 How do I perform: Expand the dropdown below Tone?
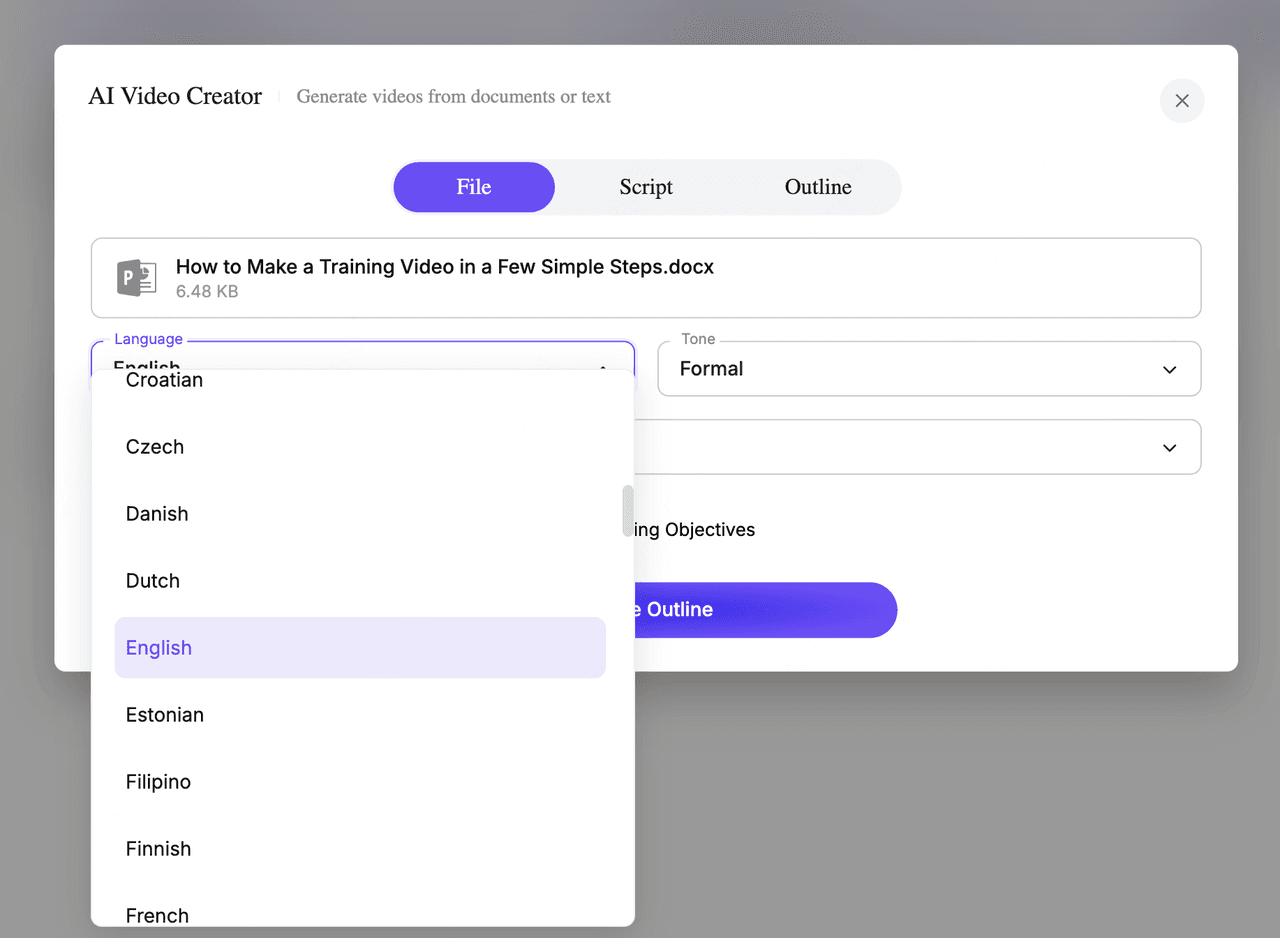click(x=1169, y=447)
